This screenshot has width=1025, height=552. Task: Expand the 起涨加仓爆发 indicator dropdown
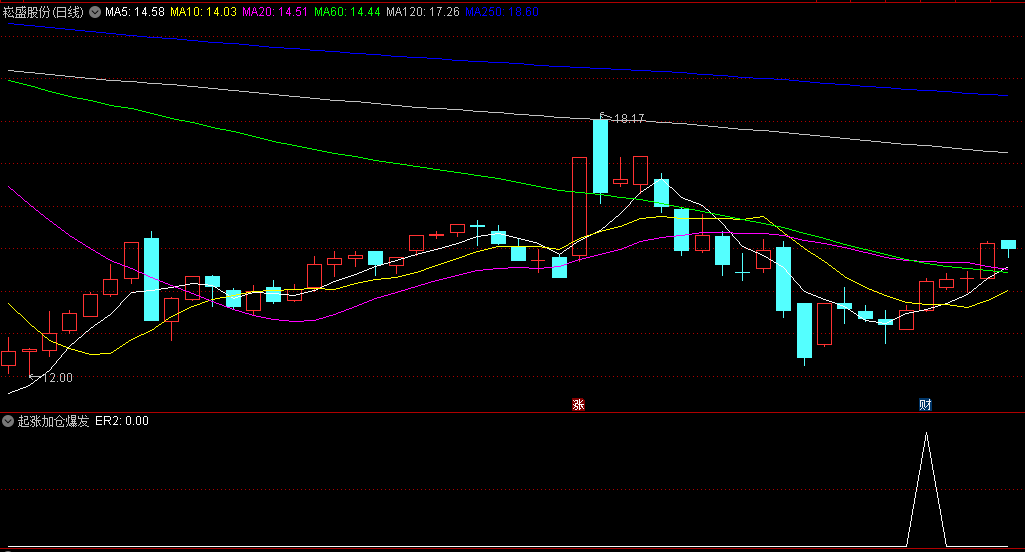(x=8, y=421)
